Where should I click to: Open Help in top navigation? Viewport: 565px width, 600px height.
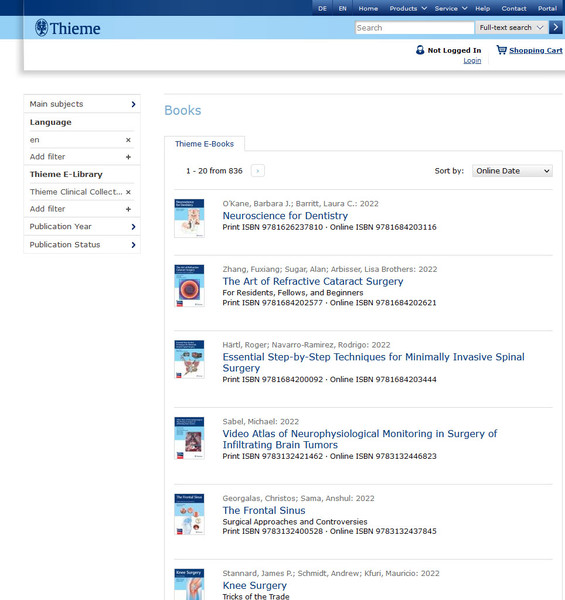[x=482, y=8]
